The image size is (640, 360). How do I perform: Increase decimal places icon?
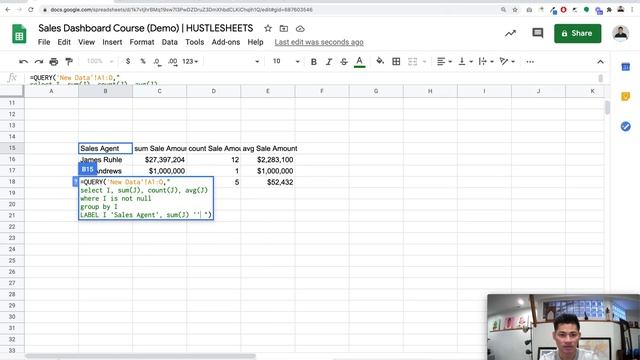point(173,62)
